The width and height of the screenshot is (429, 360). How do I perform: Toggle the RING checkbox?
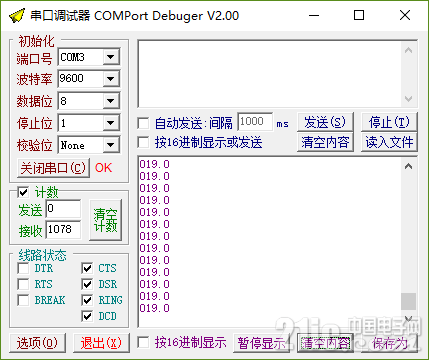coord(87,300)
